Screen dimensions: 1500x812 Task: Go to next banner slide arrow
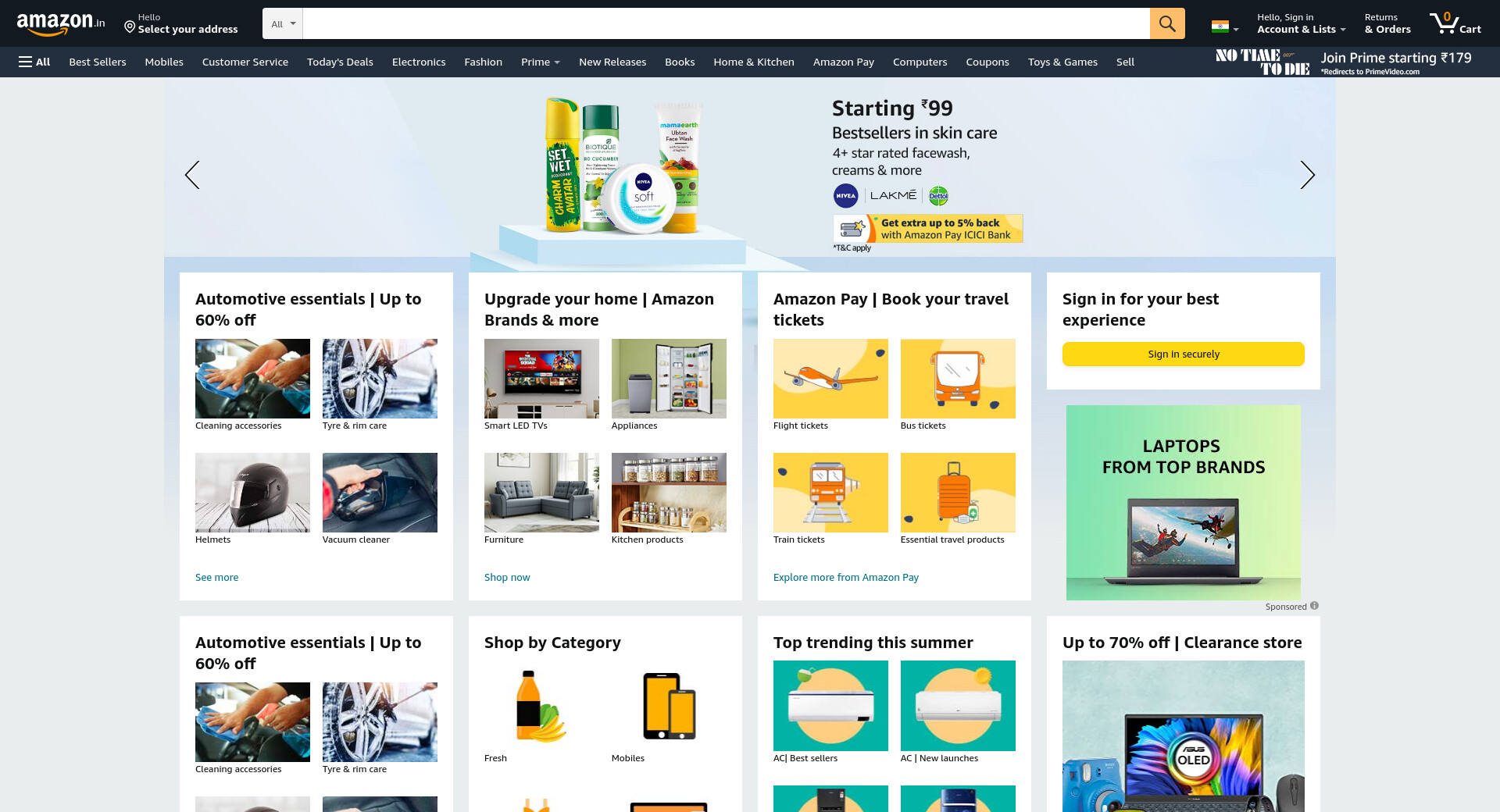coord(1308,175)
